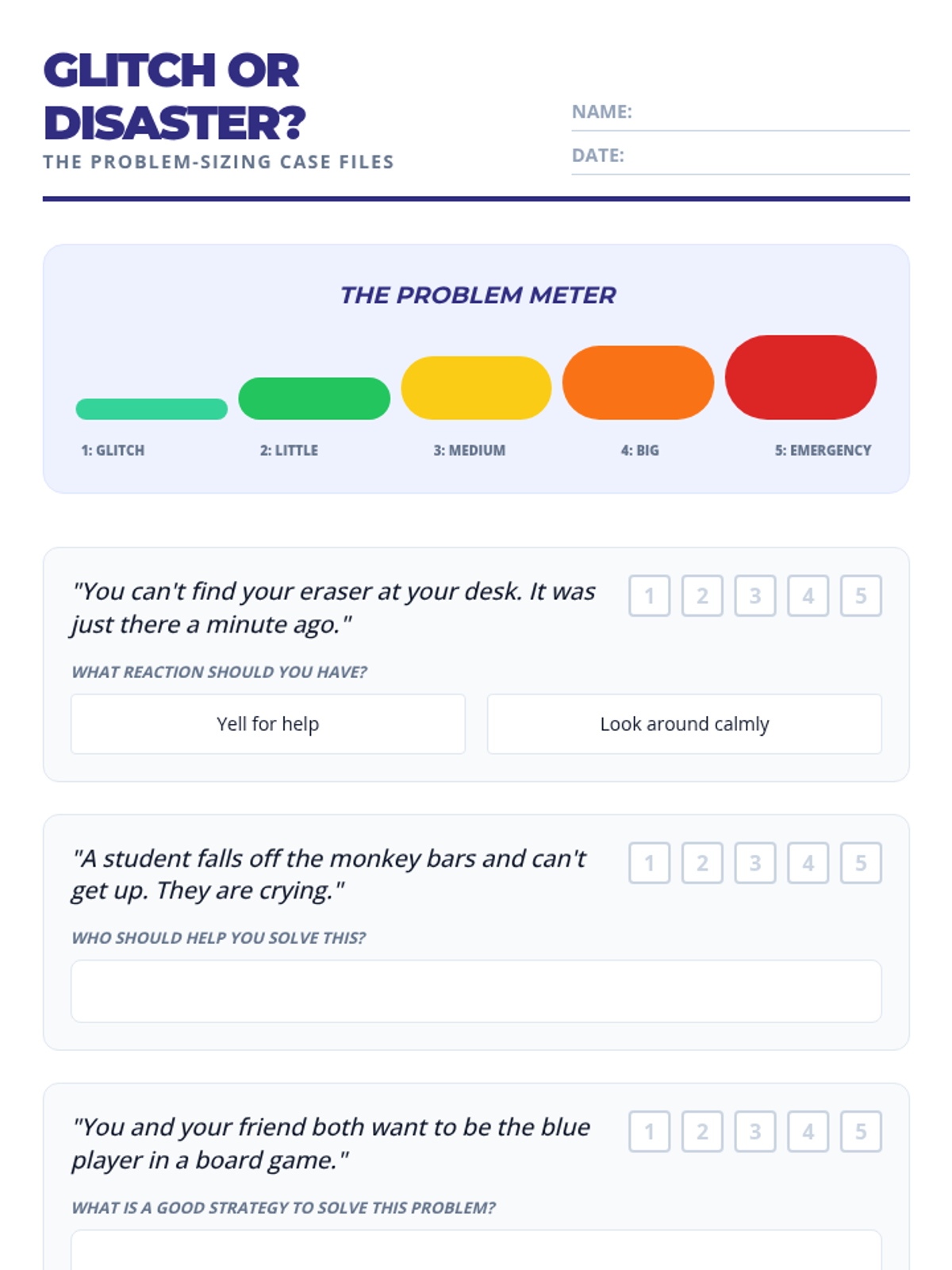952x1270 pixels.
Task: Choose the 'Look around calmly' reaction
Action: click(684, 724)
